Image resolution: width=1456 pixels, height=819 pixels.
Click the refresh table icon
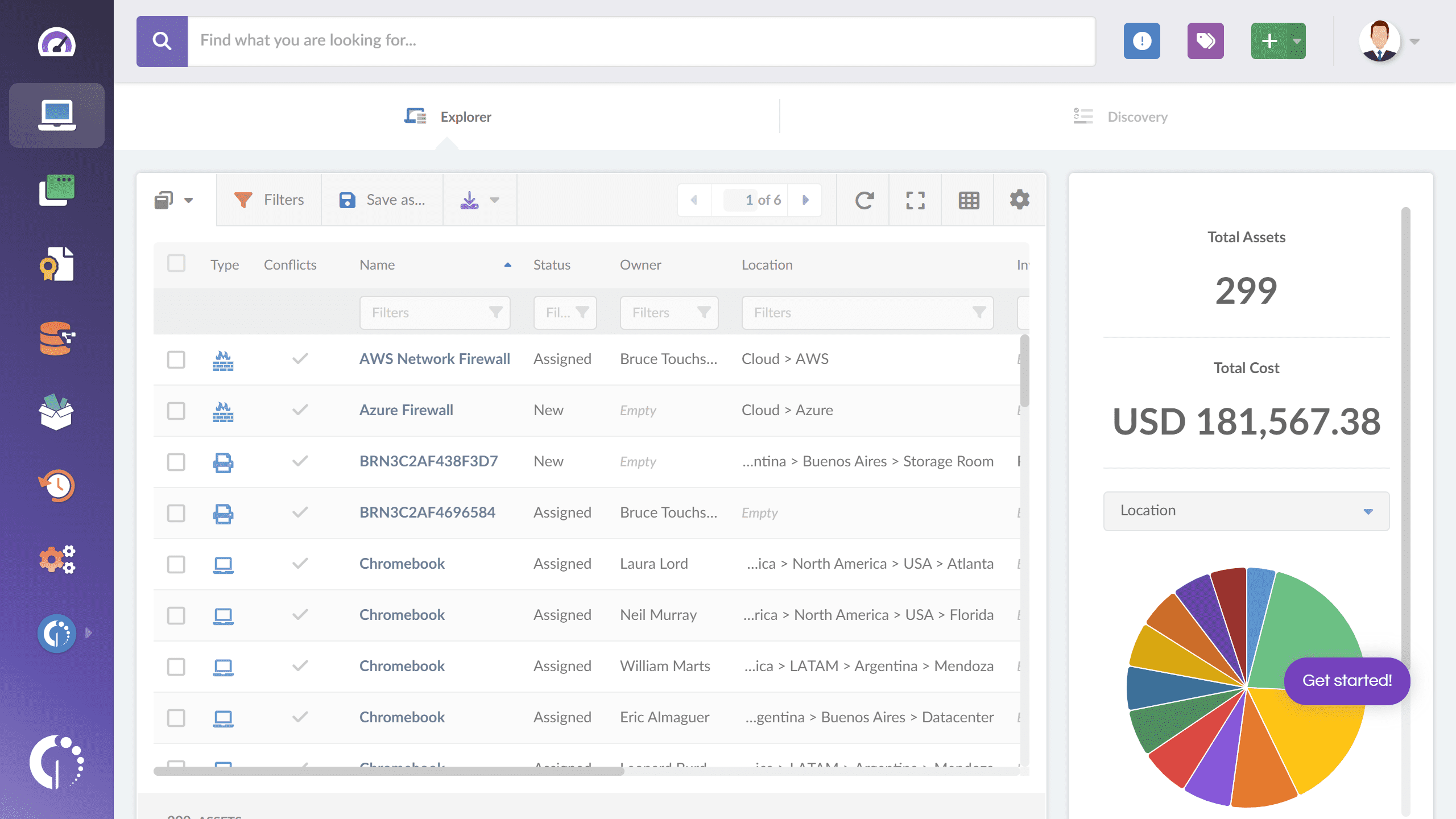864,200
